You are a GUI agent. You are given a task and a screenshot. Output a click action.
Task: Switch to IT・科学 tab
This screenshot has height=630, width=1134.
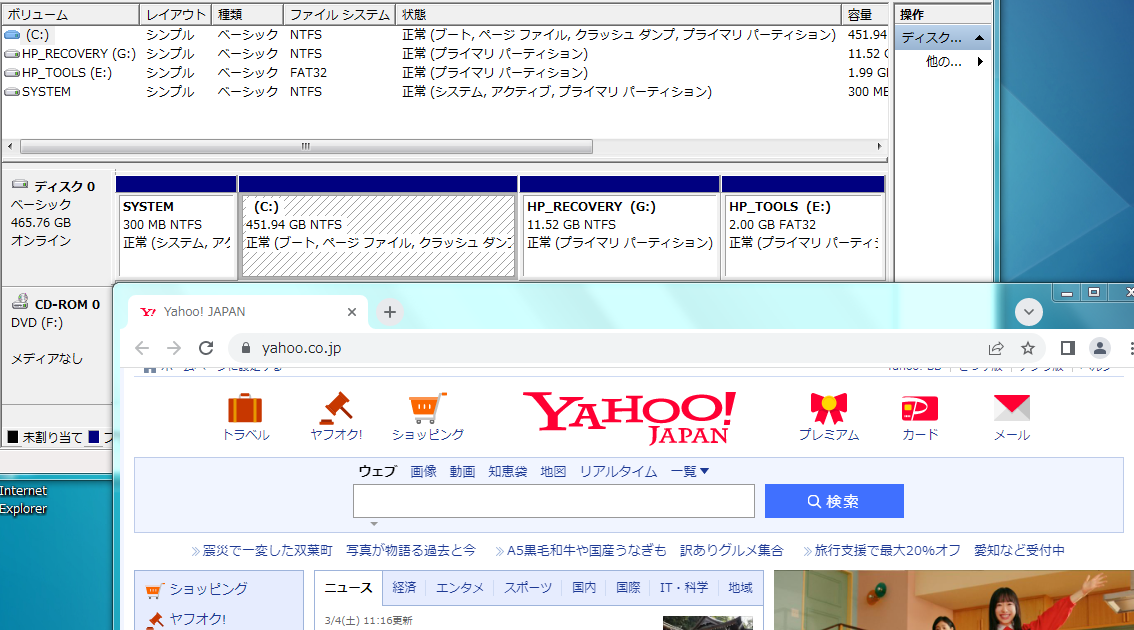point(683,587)
